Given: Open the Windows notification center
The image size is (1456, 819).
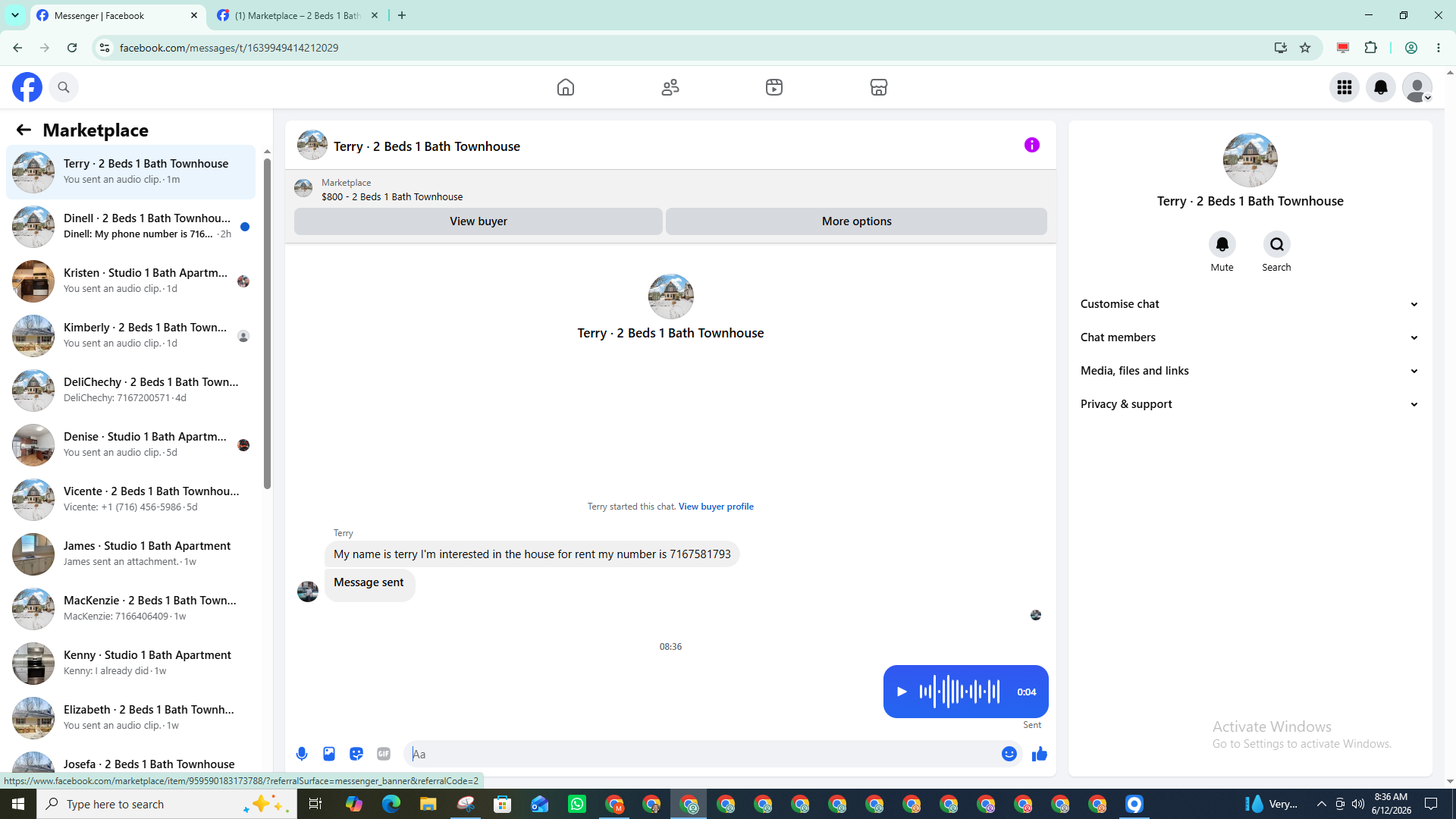Looking at the screenshot, I should pos(1431,804).
